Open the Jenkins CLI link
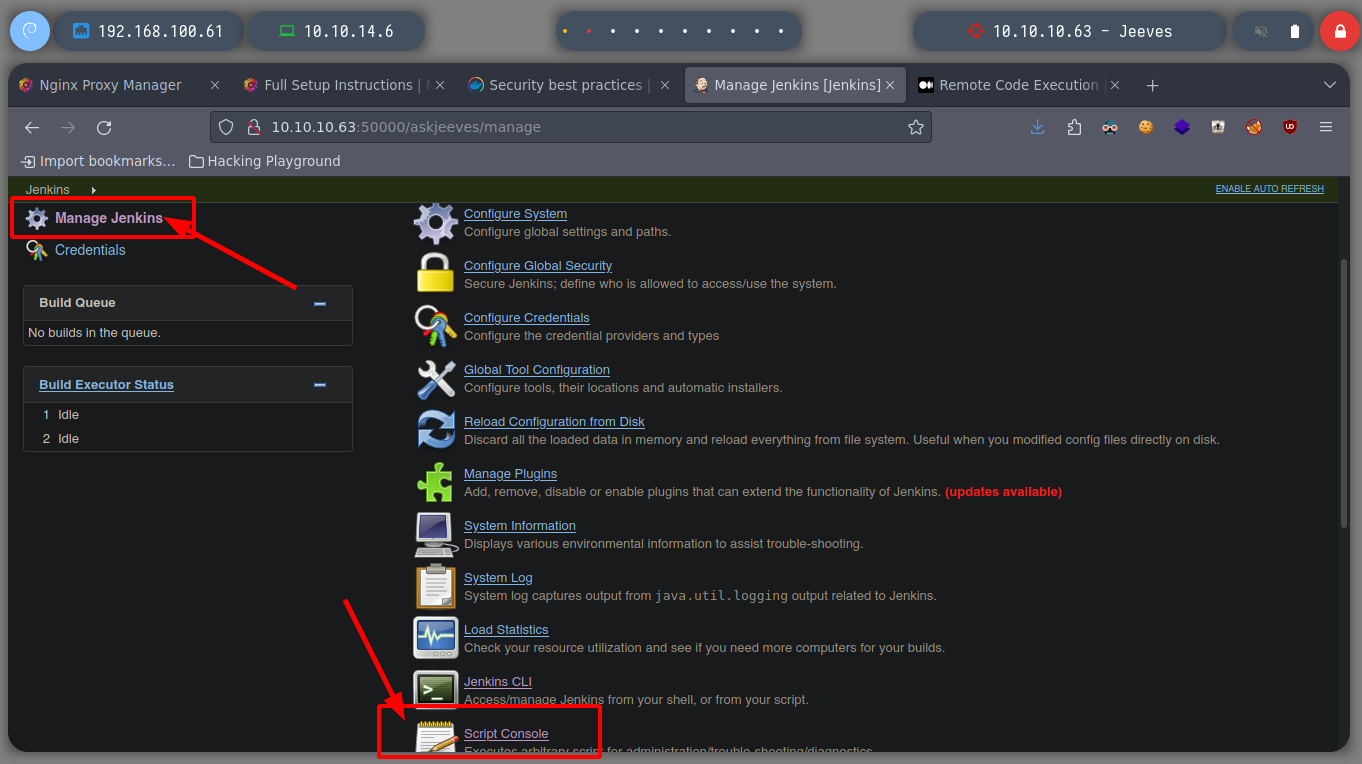The height and width of the screenshot is (764, 1362). [x=498, y=682]
